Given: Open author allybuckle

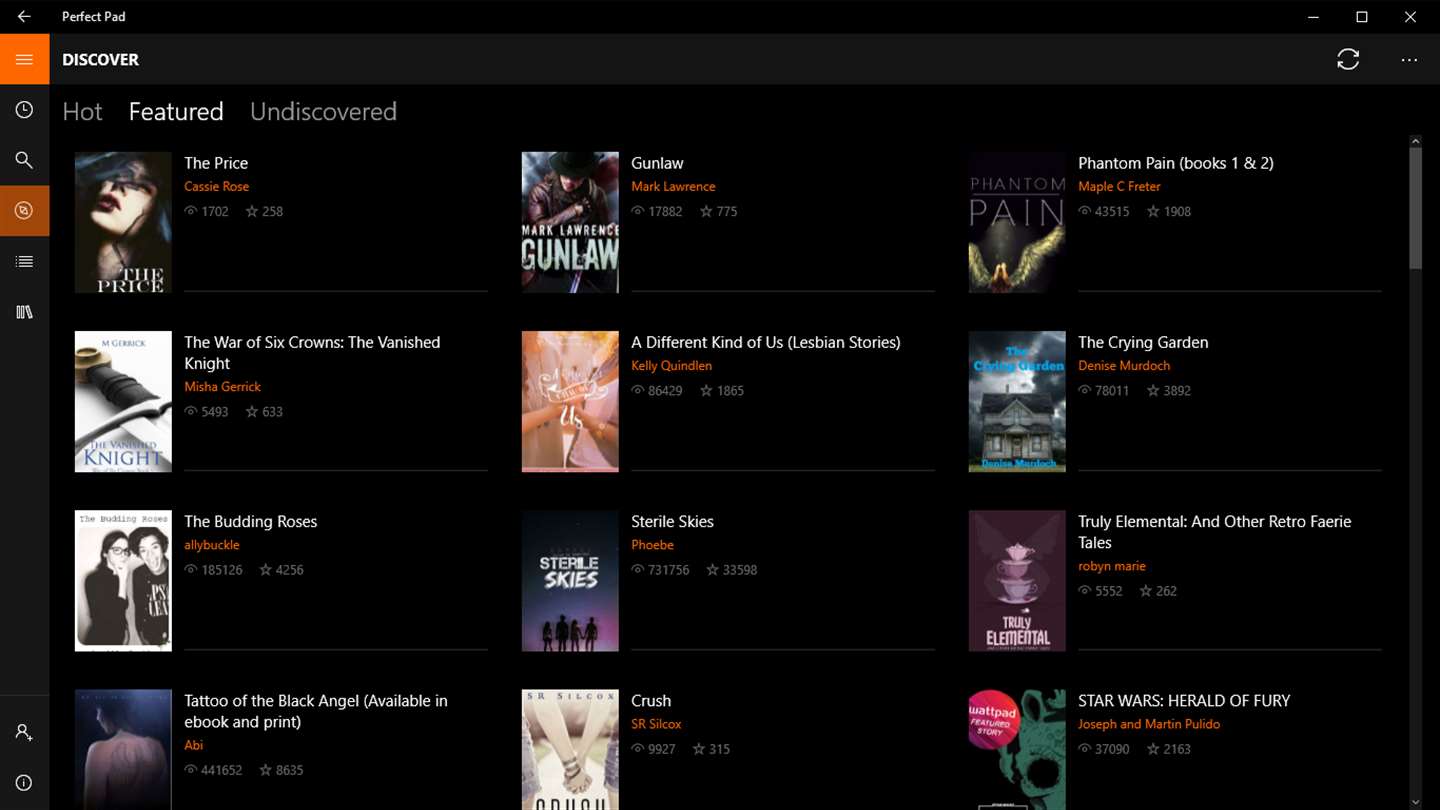Looking at the screenshot, I should [x=212, y=545].
